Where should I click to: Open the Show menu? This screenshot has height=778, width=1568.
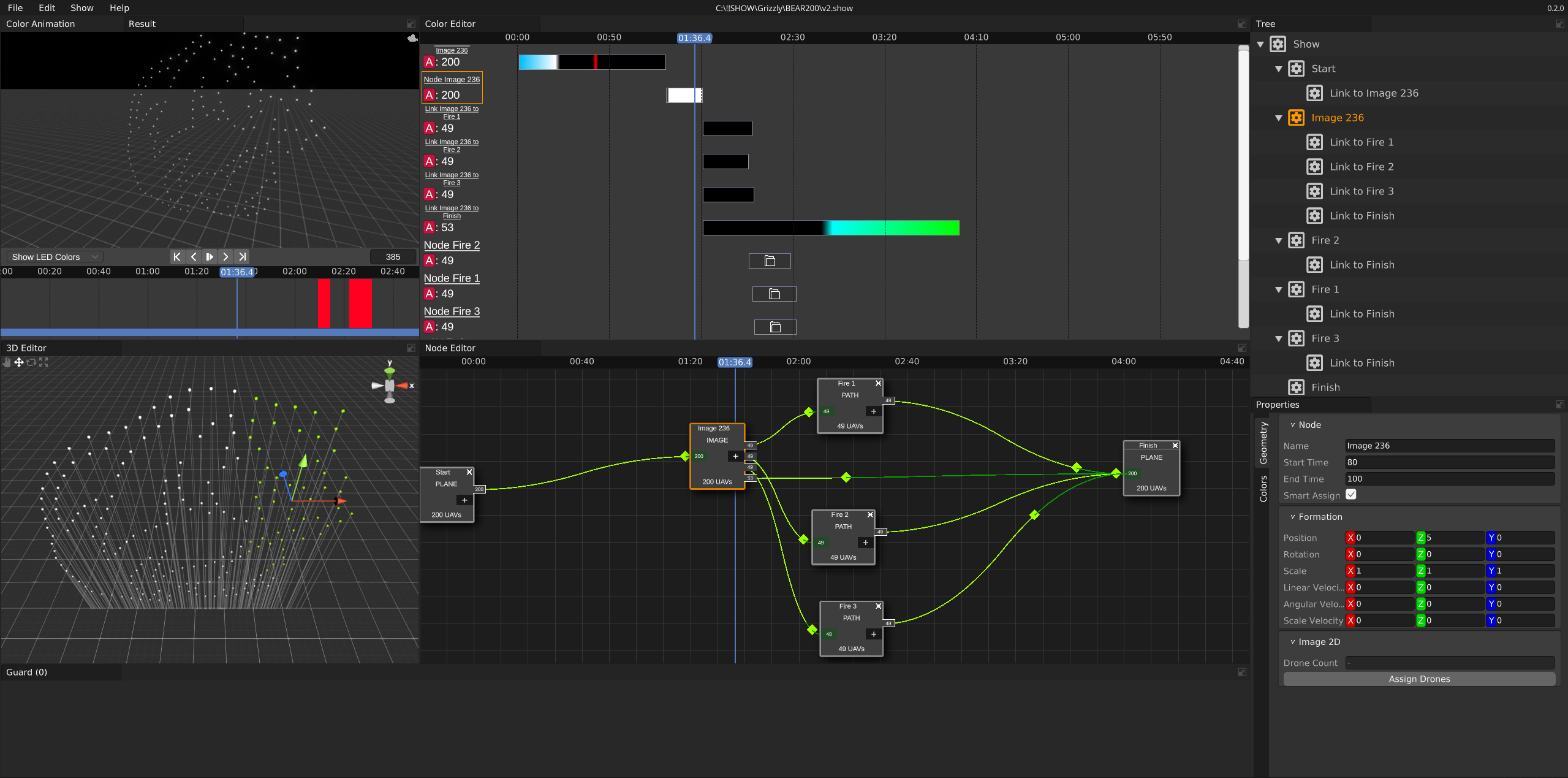81,8
